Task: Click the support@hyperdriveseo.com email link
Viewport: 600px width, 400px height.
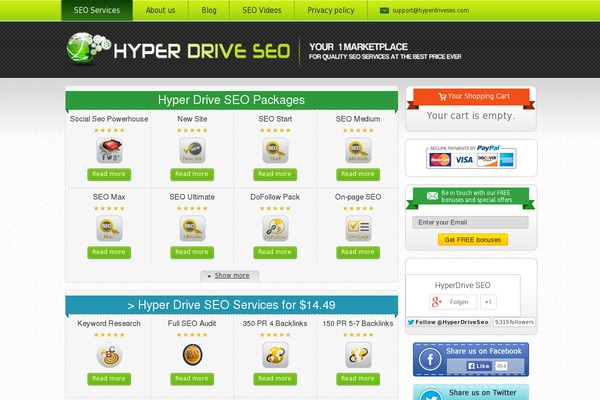Action: (430, 10)
